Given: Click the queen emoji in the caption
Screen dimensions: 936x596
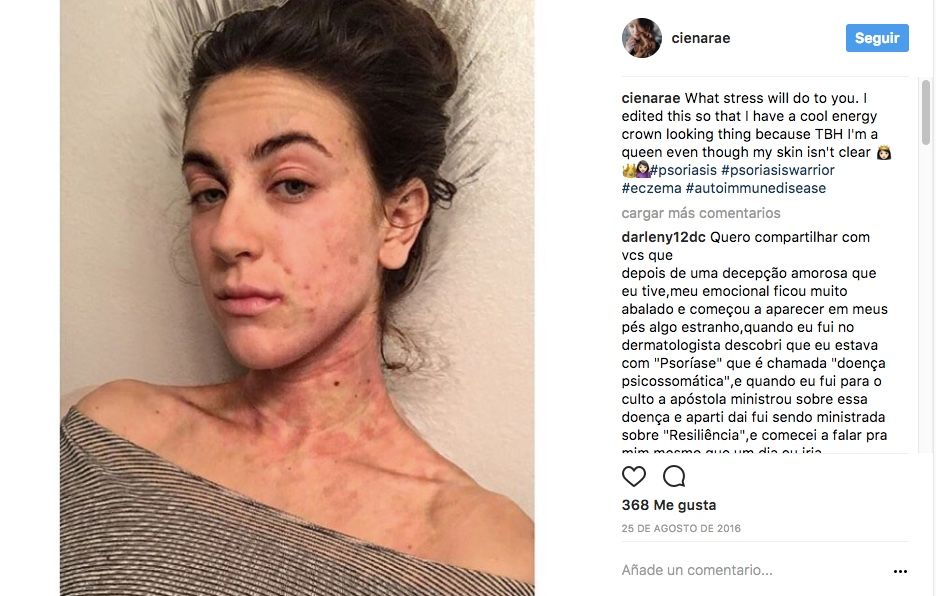Looking at the screenshot, I should pos(883,153).
